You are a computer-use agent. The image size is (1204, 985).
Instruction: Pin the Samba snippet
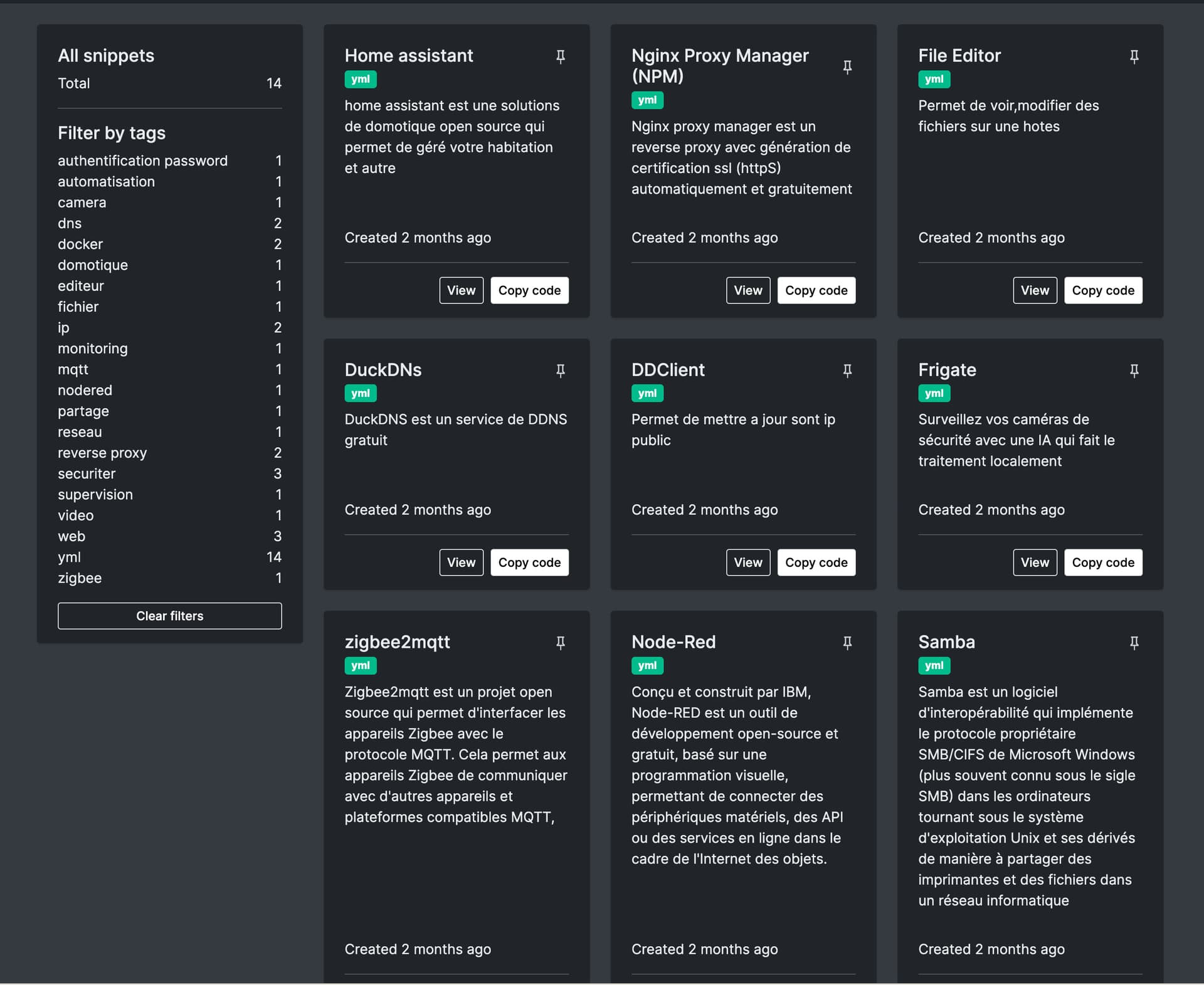[x=1134, y=643]
